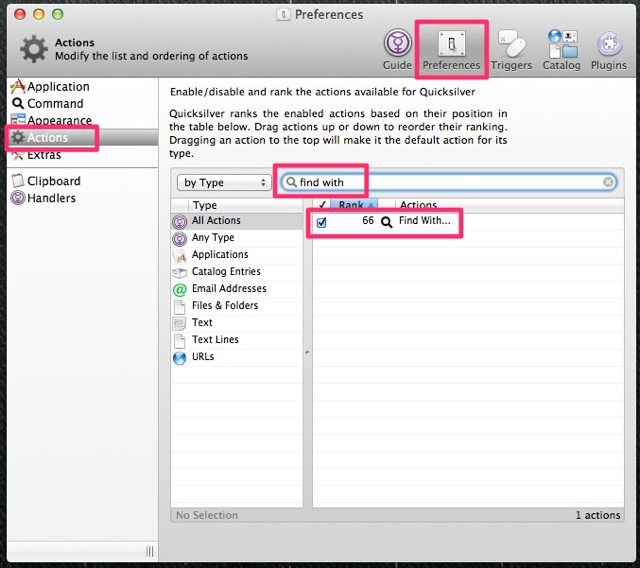The image size is (640, 568).
Task: Click the Any Type row icon
Action: click(179, 239)
